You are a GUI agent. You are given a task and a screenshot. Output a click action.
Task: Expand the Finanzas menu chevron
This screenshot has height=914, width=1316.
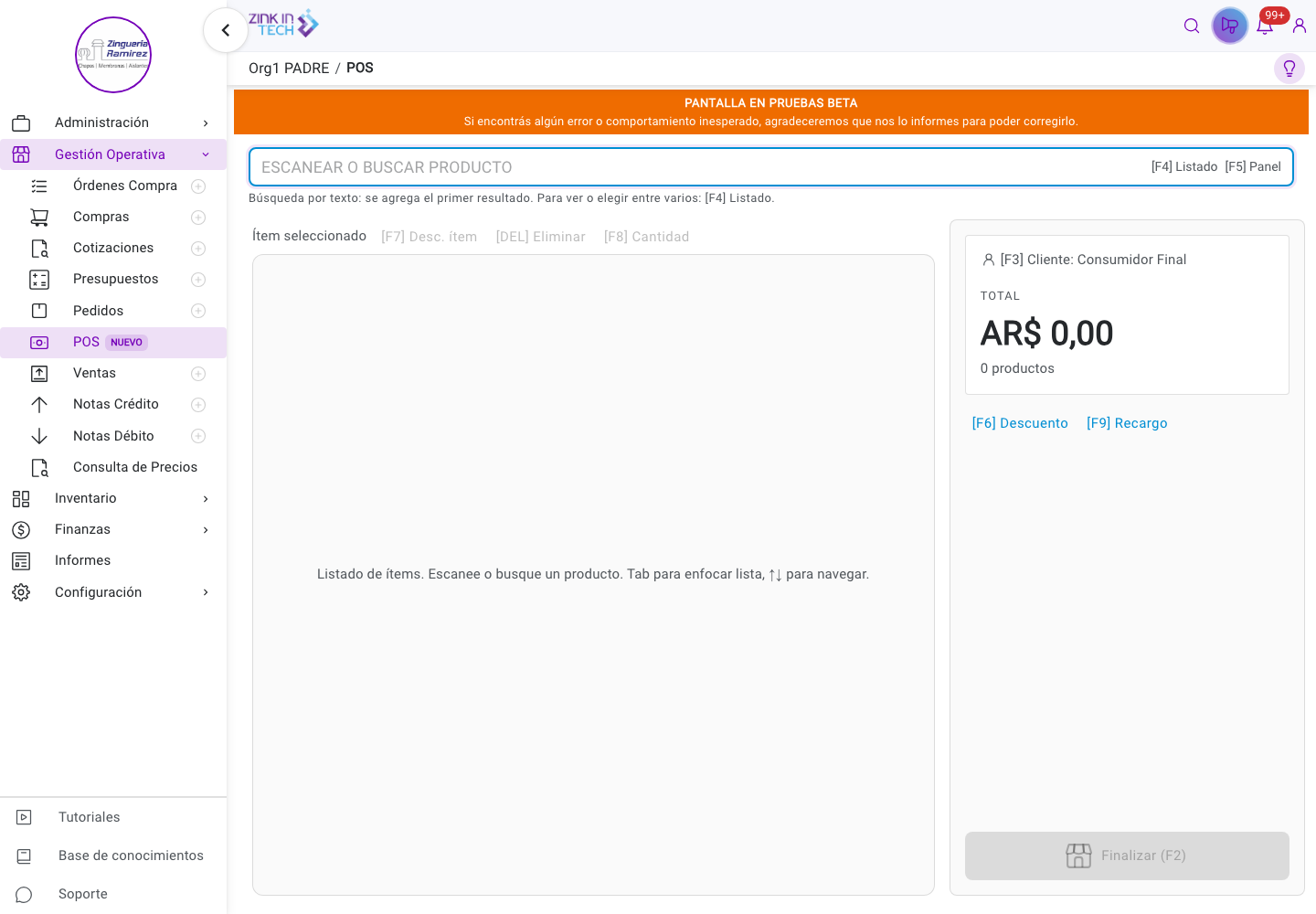point(206,530)
